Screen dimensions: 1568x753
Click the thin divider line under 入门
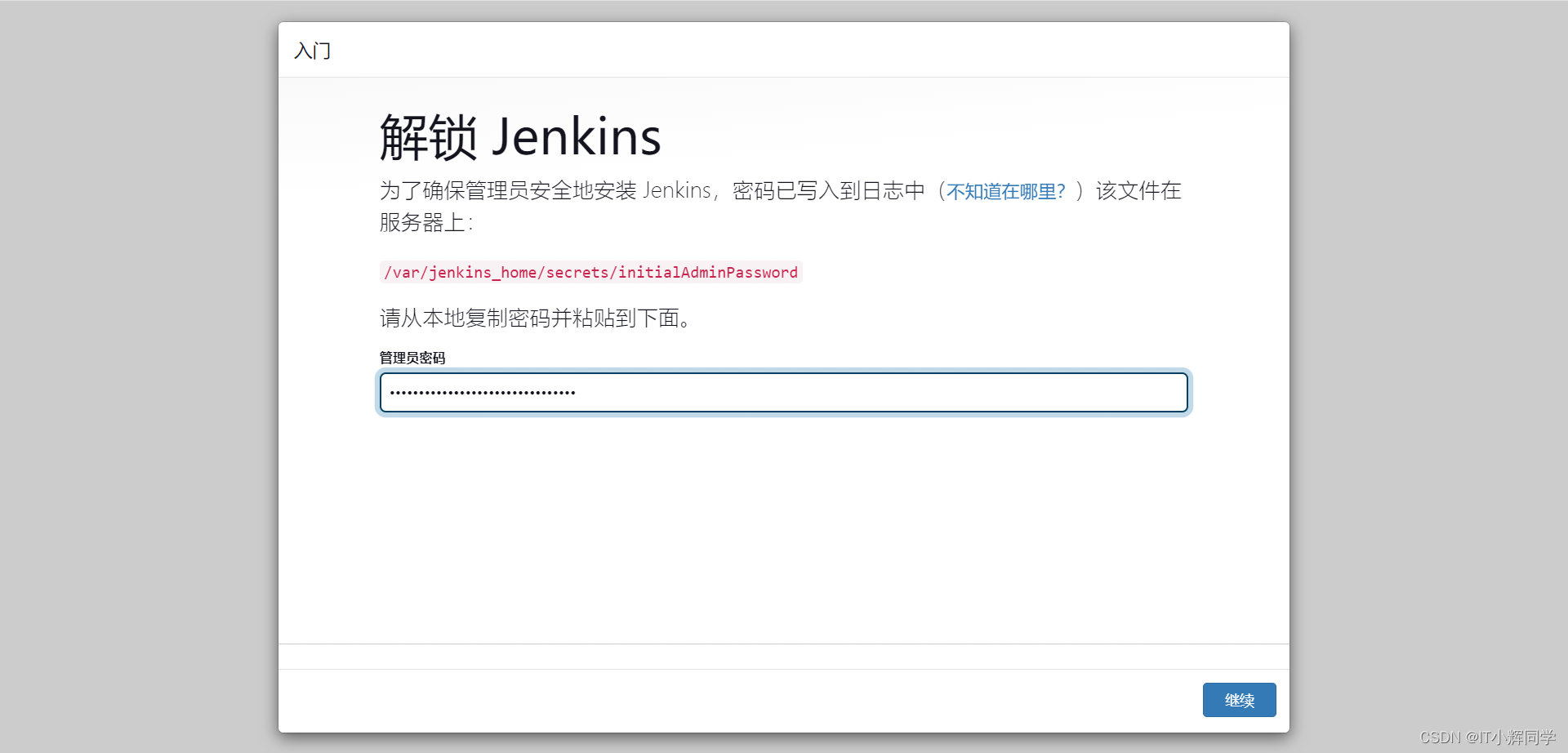click(x=784, y=78)
